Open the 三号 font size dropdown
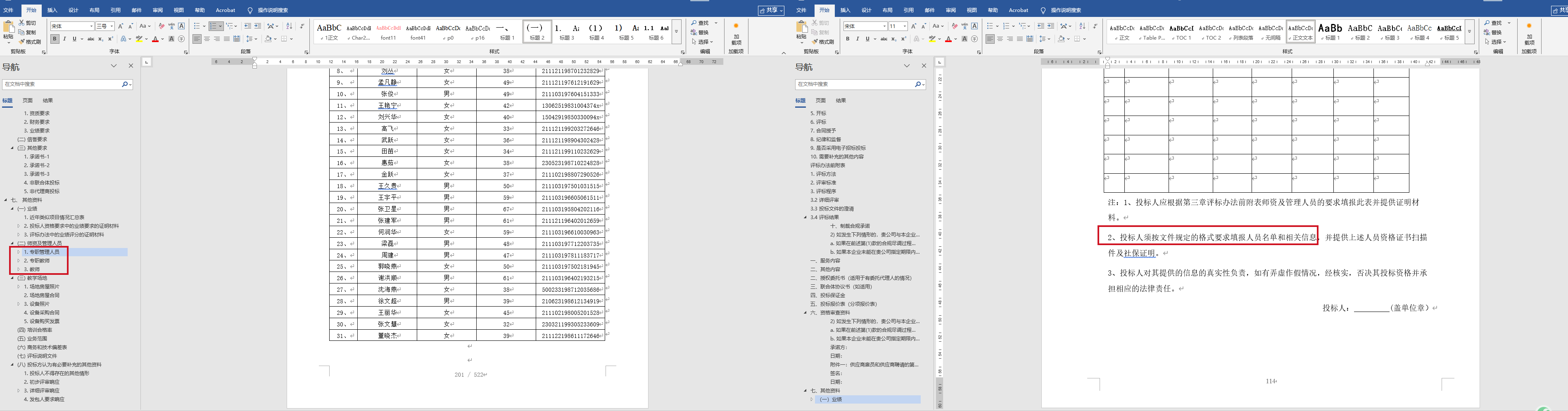 (x=112, y=26)
